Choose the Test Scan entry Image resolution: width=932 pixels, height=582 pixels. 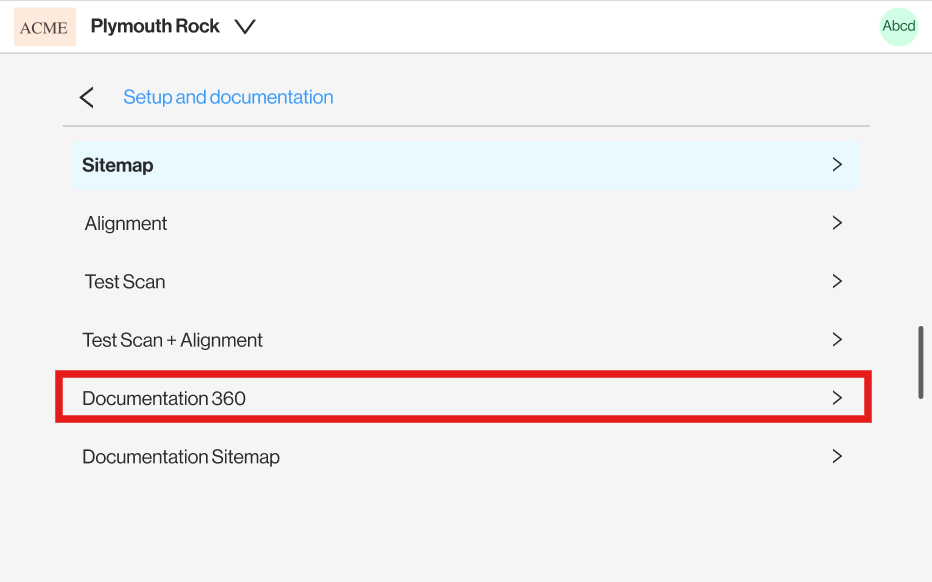pos(467,282)
